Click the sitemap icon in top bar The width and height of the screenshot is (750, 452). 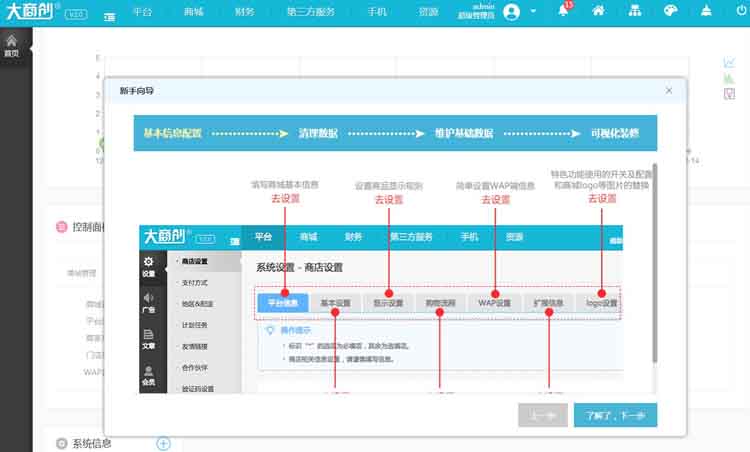point(634,11)
